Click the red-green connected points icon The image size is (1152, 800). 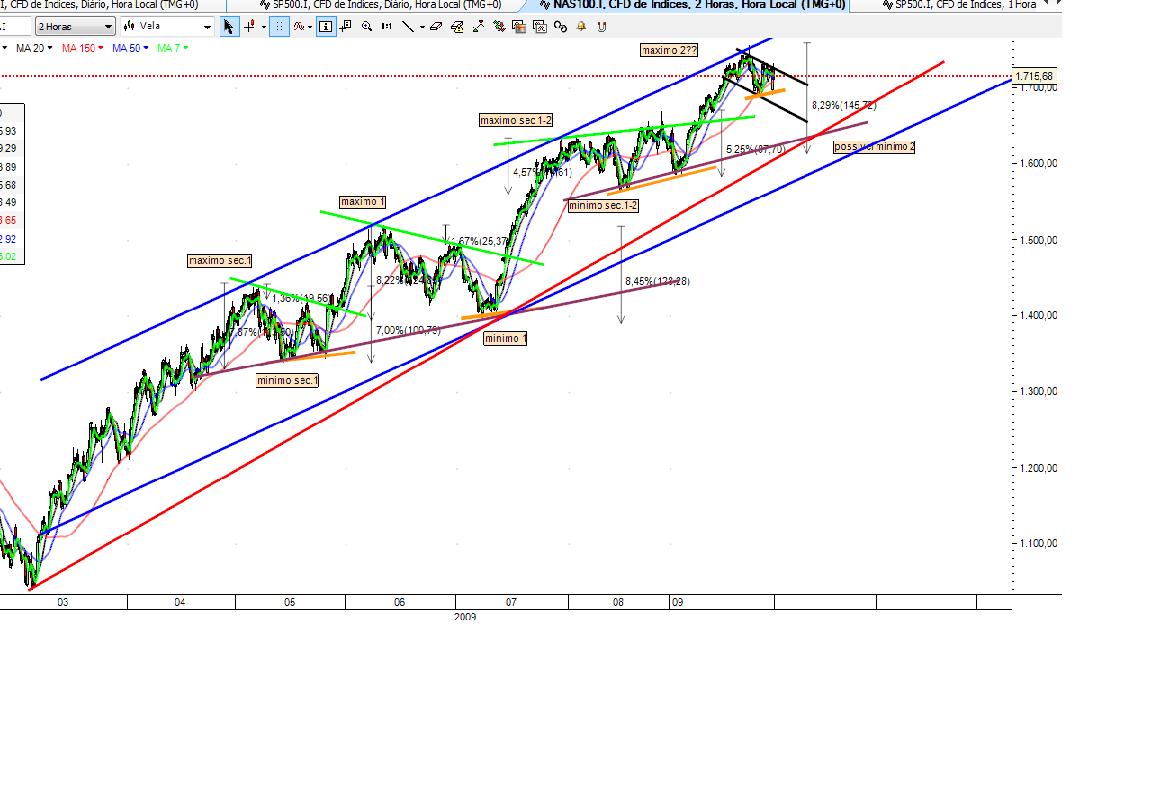point(478,26)
